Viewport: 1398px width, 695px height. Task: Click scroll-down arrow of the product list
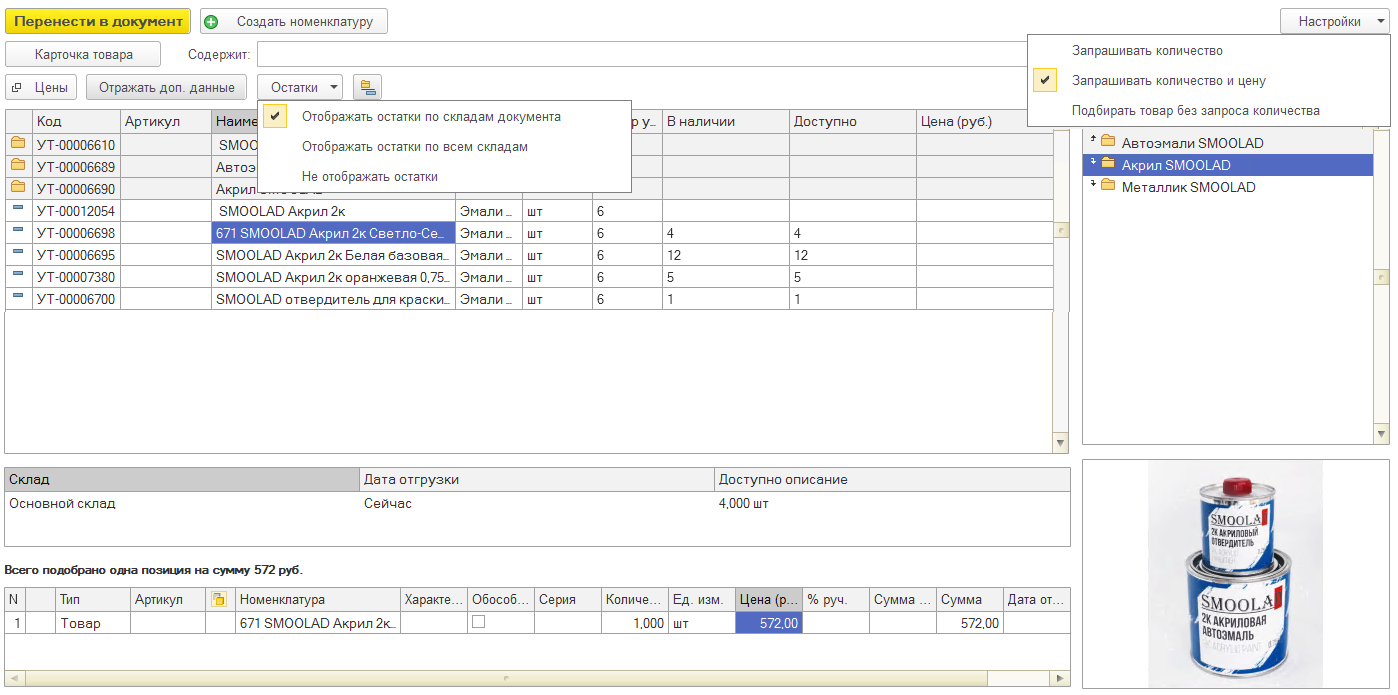(1061, 442)
